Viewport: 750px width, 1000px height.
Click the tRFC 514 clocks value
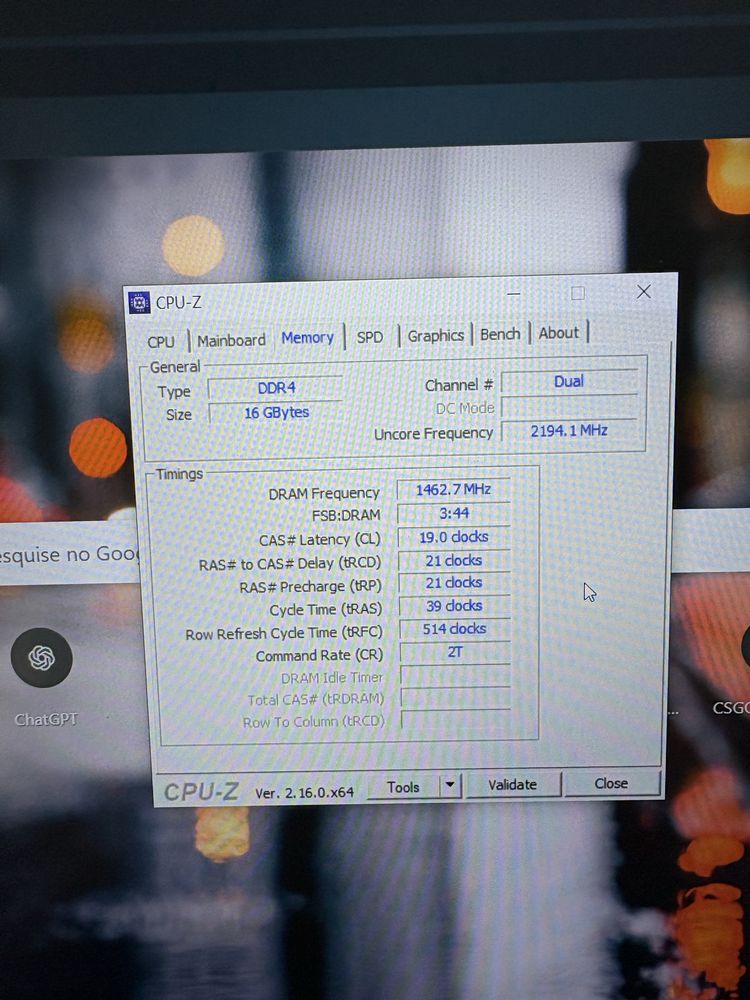454,629
